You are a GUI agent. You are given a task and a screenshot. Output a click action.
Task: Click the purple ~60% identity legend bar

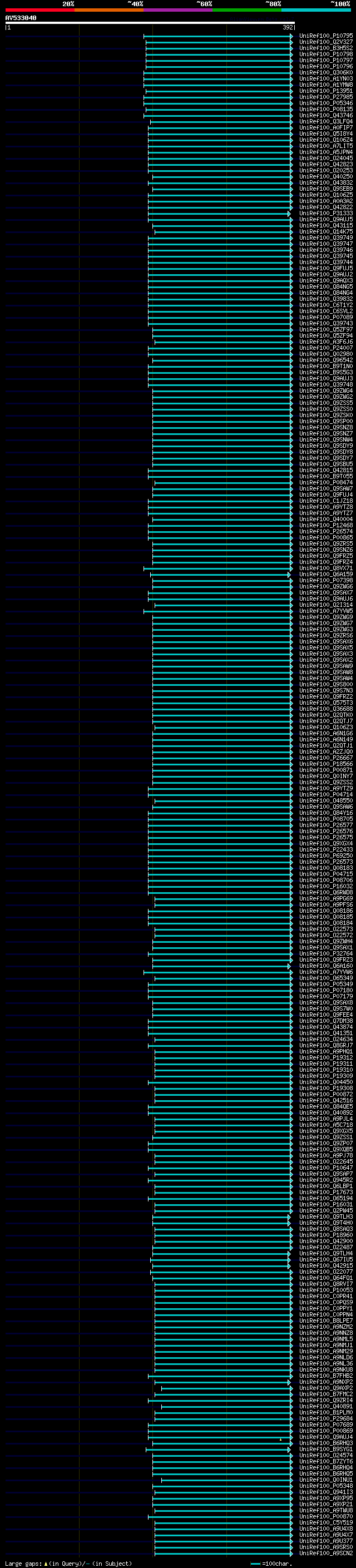(x=179, y=10)
